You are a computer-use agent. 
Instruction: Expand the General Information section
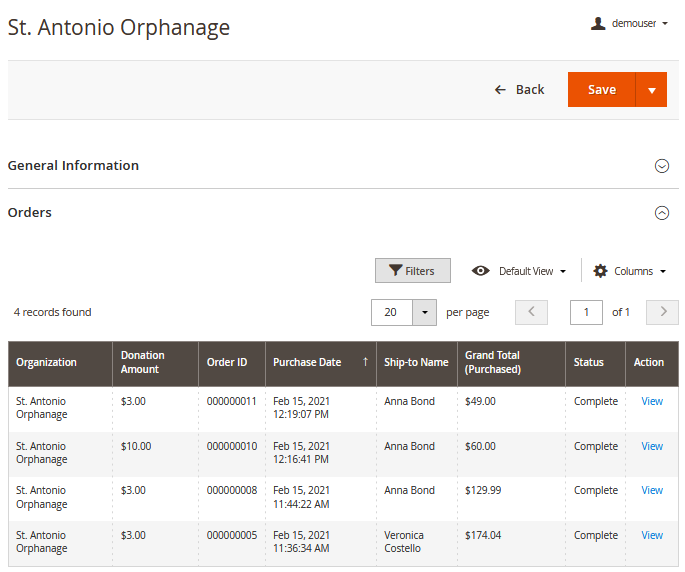(x=661, y=166)
